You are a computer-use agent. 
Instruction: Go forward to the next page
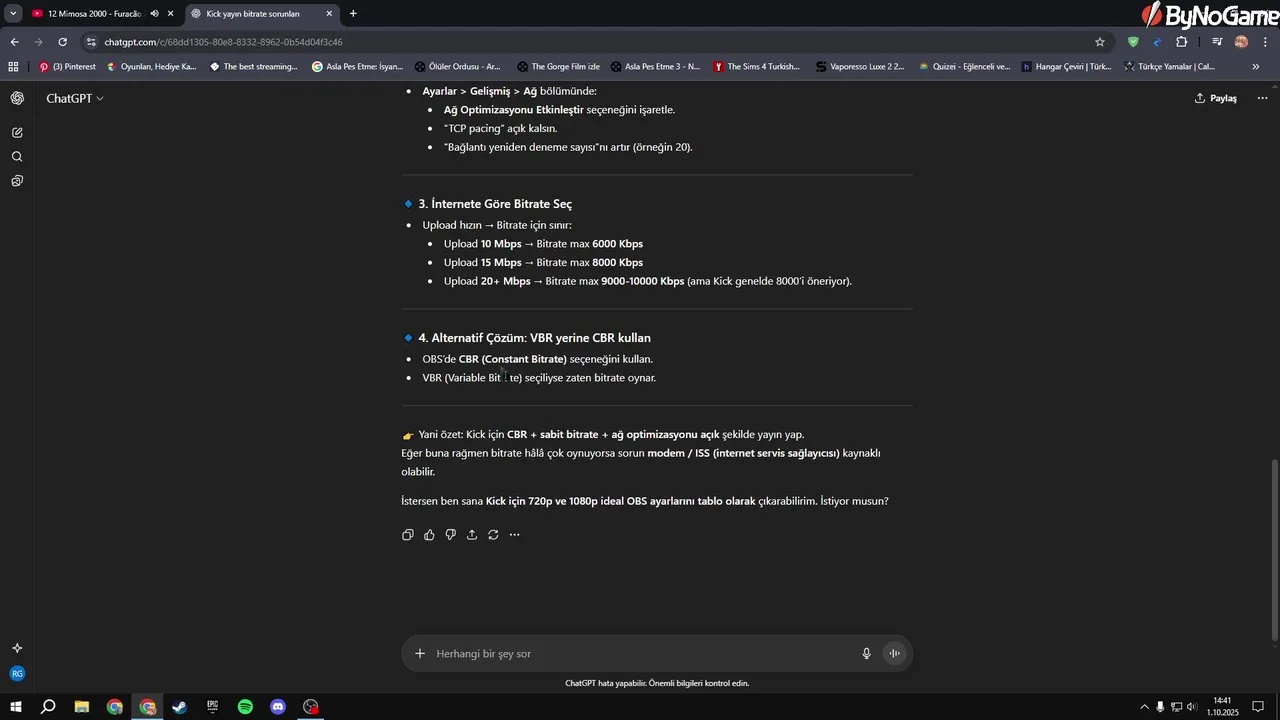pos(38,42)
